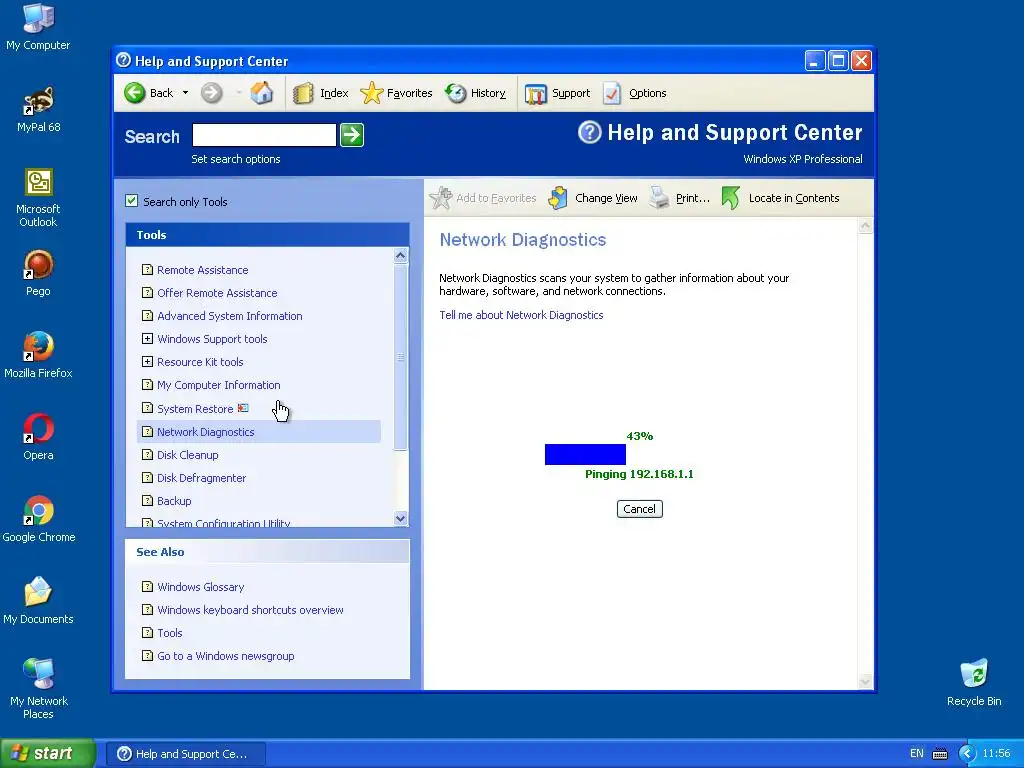Viewport: 1024px width, 768px height.
Task: Click the blue diagnostics progress bar
Action: (x=585, y=454)
